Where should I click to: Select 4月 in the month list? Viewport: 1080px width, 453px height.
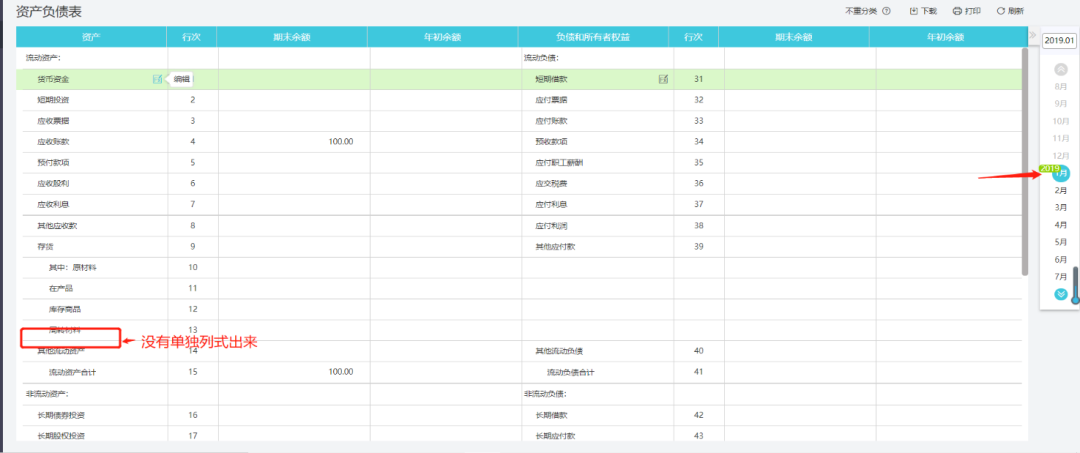point(1061,224)
